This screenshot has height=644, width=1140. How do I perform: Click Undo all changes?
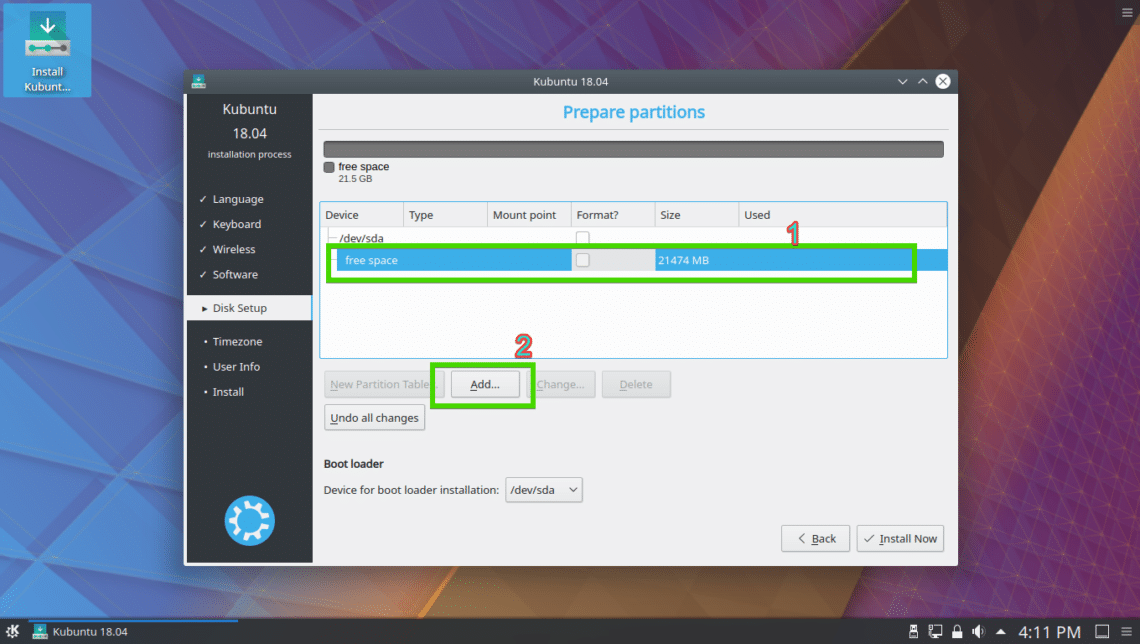click(374, 418)
